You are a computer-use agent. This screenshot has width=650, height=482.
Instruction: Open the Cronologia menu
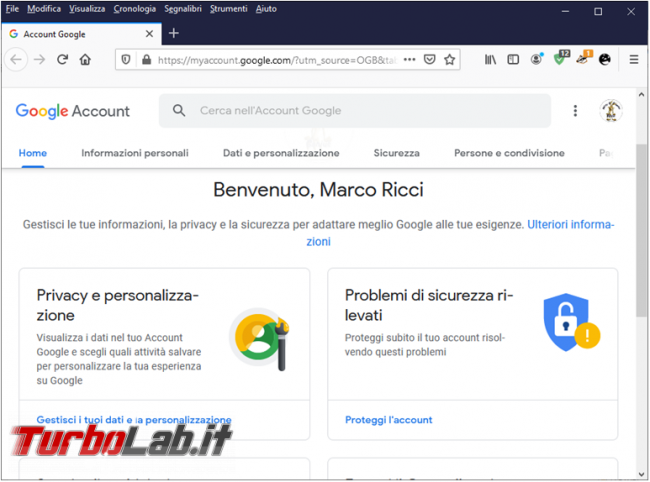pos(135,9)
